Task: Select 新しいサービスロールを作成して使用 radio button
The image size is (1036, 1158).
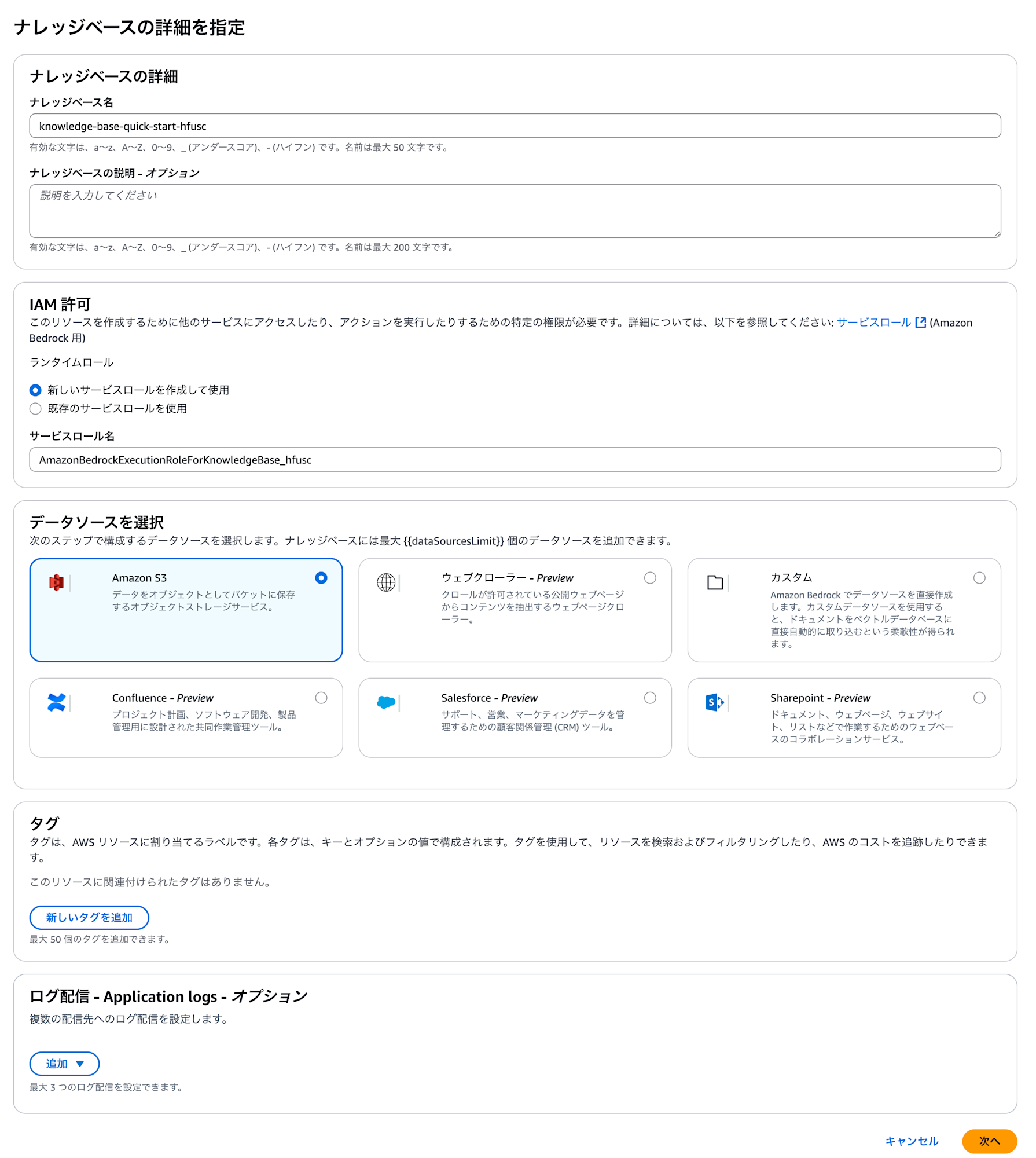Action: click(x=35, y=390)
